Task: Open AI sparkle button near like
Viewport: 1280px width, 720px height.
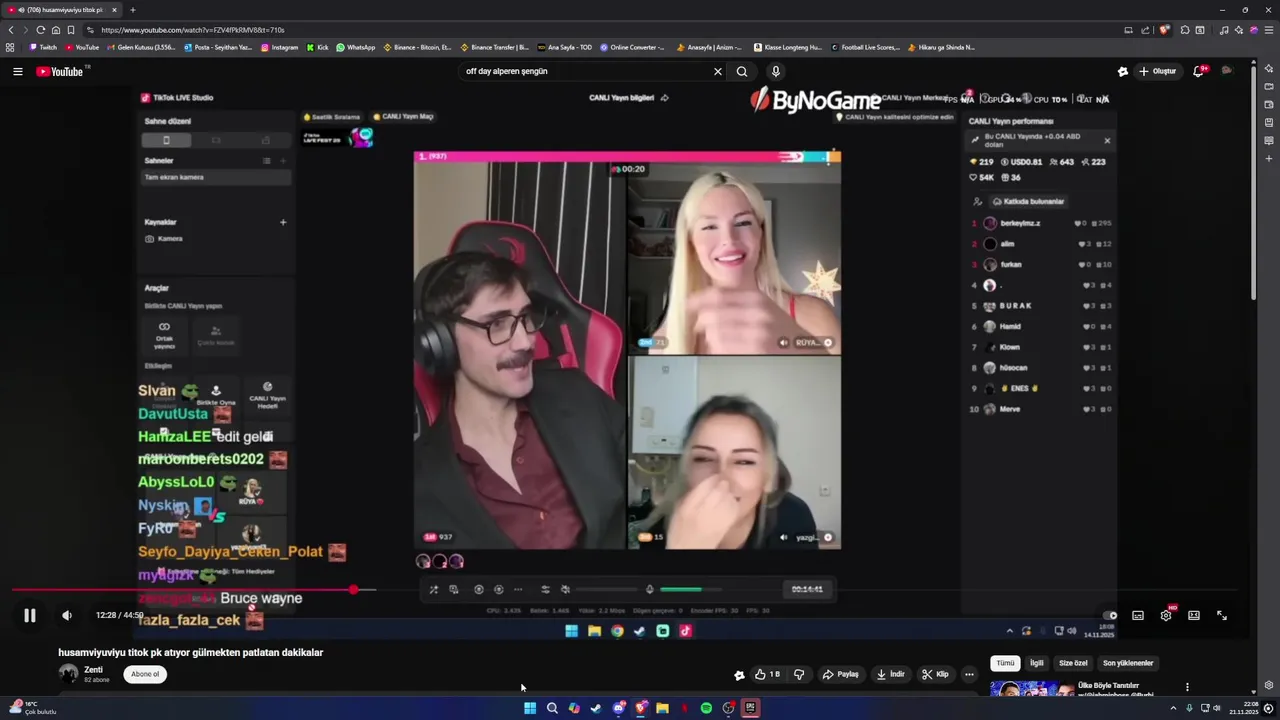Action: click(x=739, y=675)
